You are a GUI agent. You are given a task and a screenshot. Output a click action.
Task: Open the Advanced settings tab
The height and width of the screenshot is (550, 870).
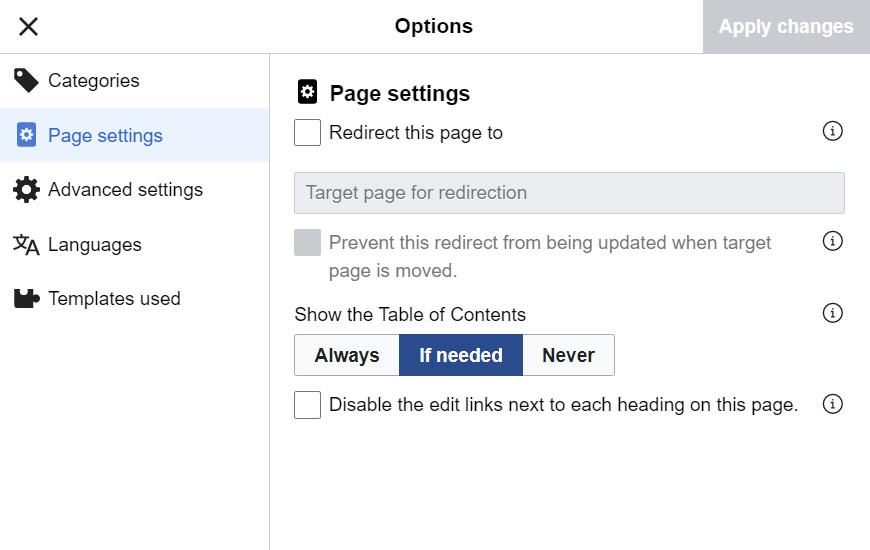(x=125, y=190)
